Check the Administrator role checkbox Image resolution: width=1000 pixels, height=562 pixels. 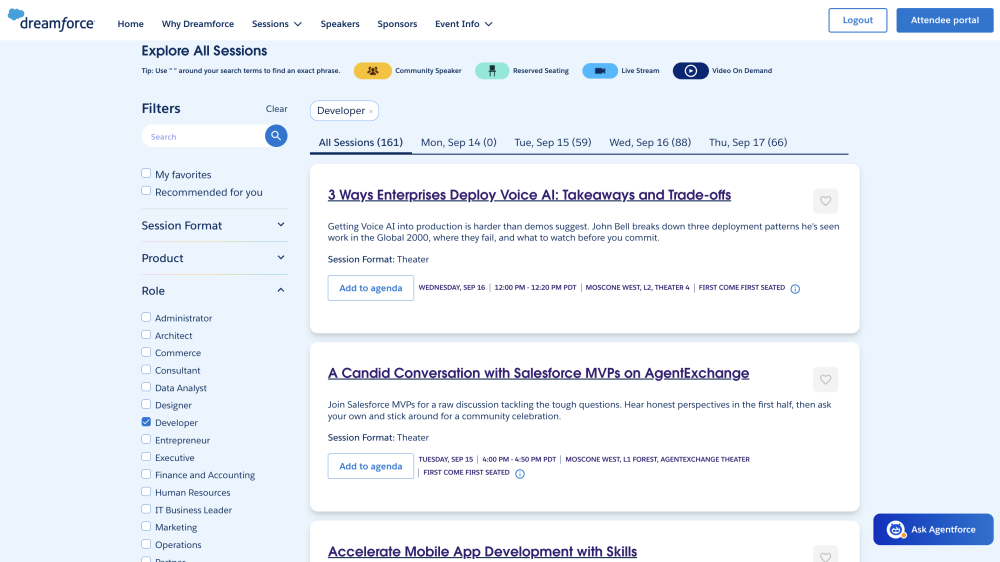tap(146, 317)
